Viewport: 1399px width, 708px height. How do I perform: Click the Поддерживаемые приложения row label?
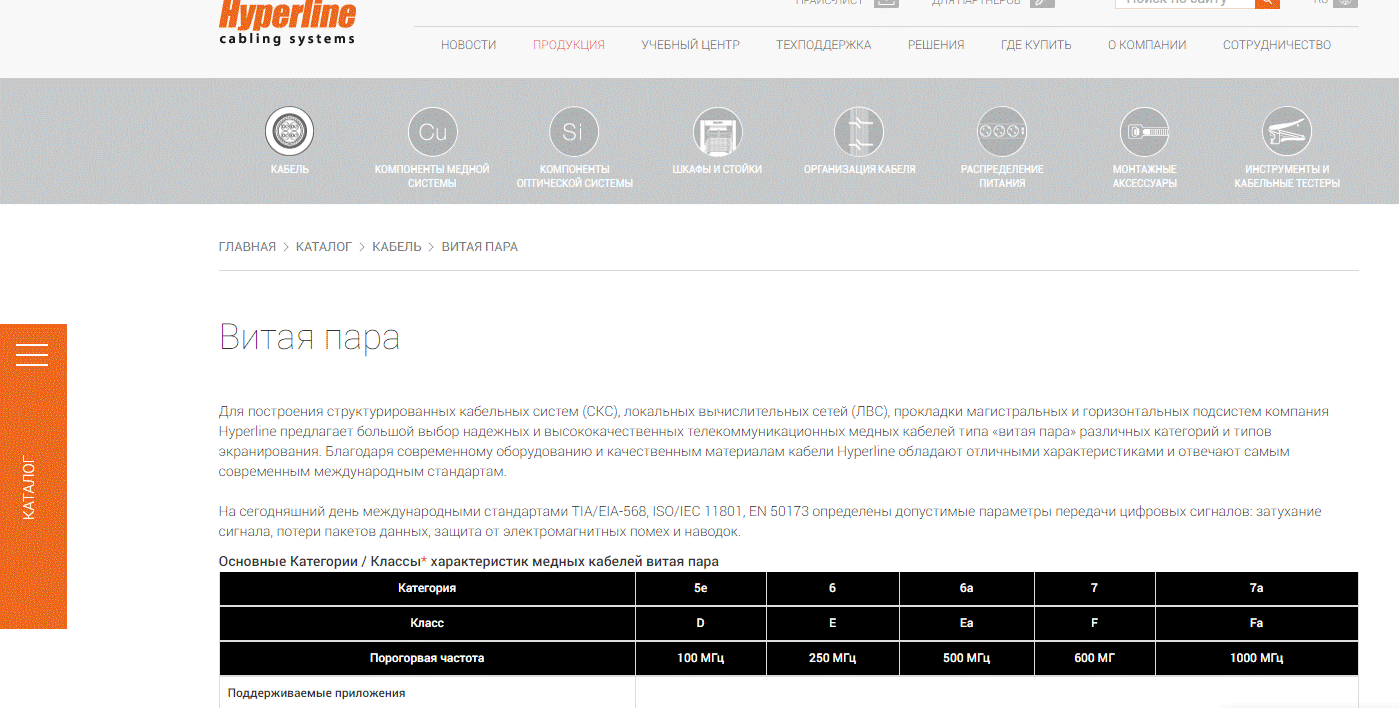[x=317, y=693]
